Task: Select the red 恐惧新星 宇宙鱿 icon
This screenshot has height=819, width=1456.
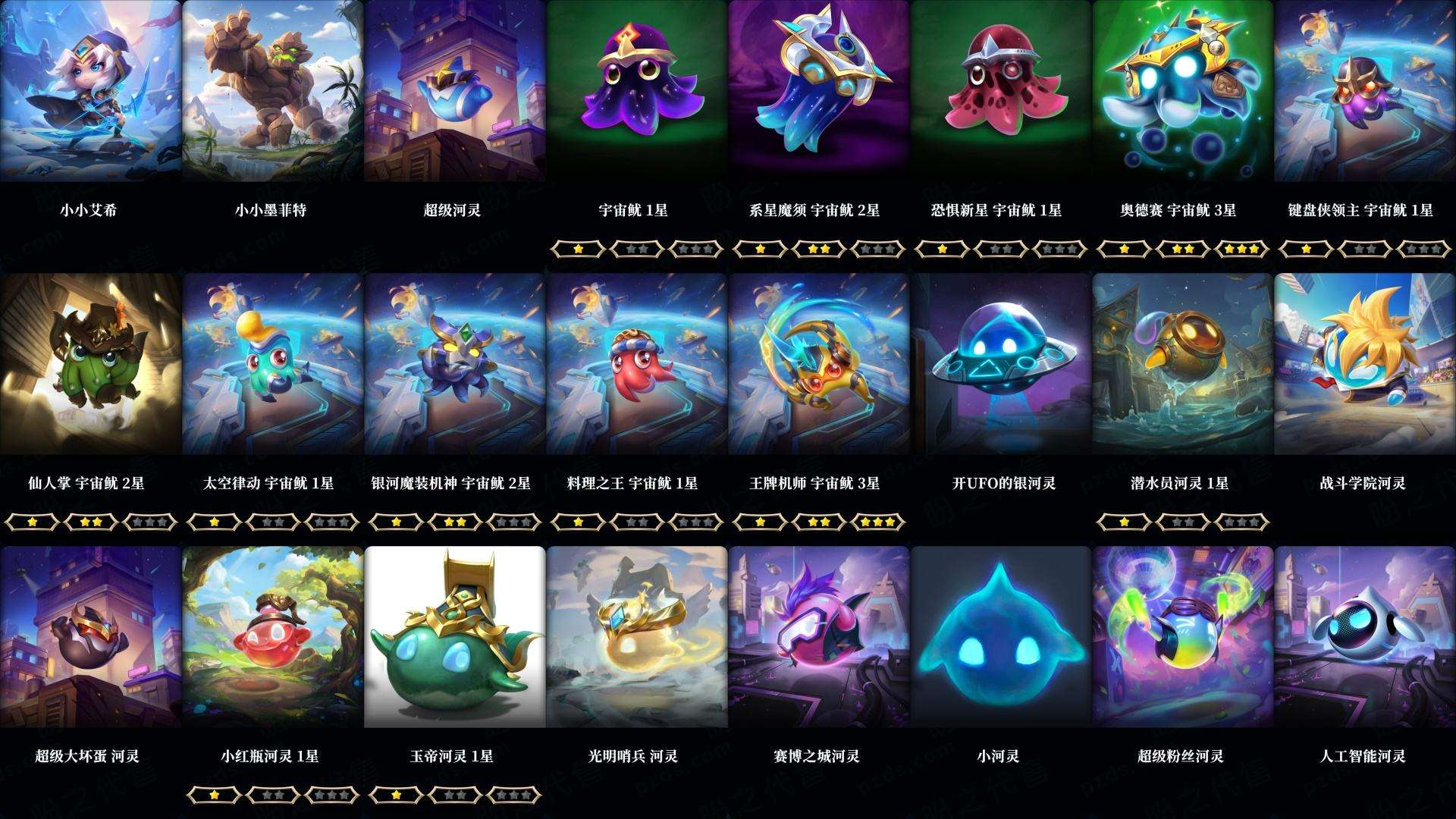Action: pos(1000,91)
